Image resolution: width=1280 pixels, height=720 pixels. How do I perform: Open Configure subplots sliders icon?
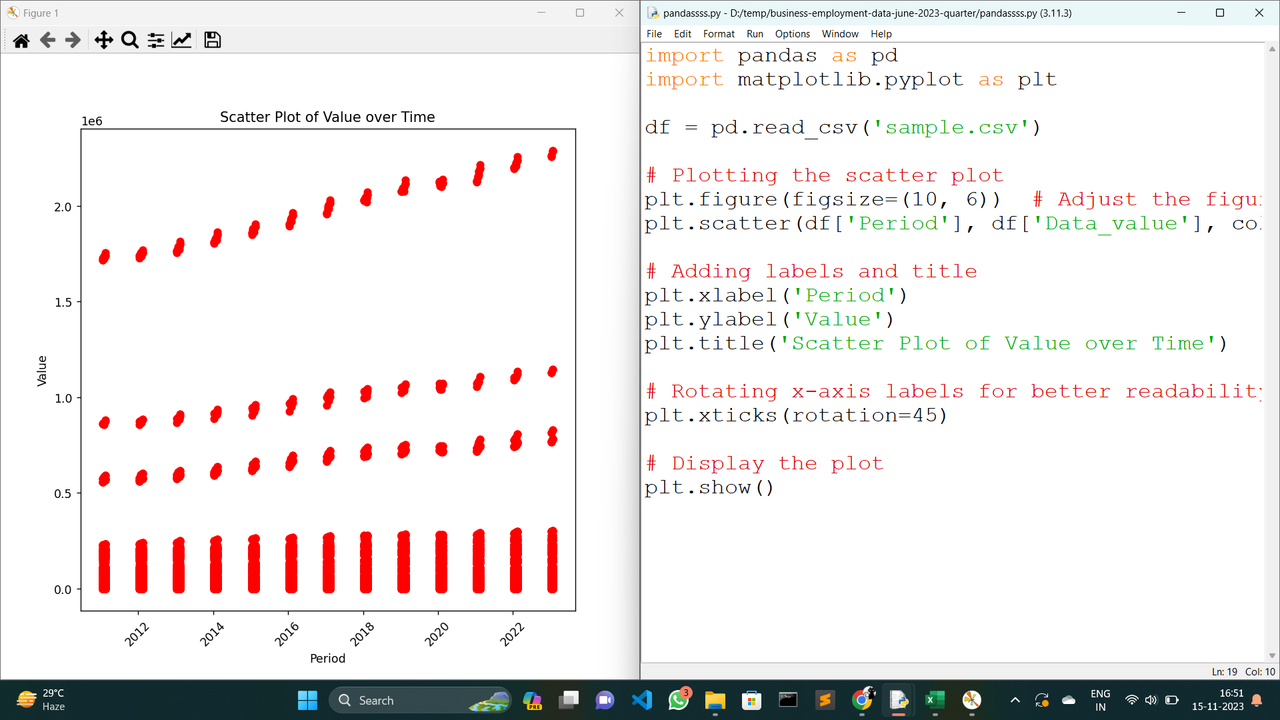tap(156, 40)
